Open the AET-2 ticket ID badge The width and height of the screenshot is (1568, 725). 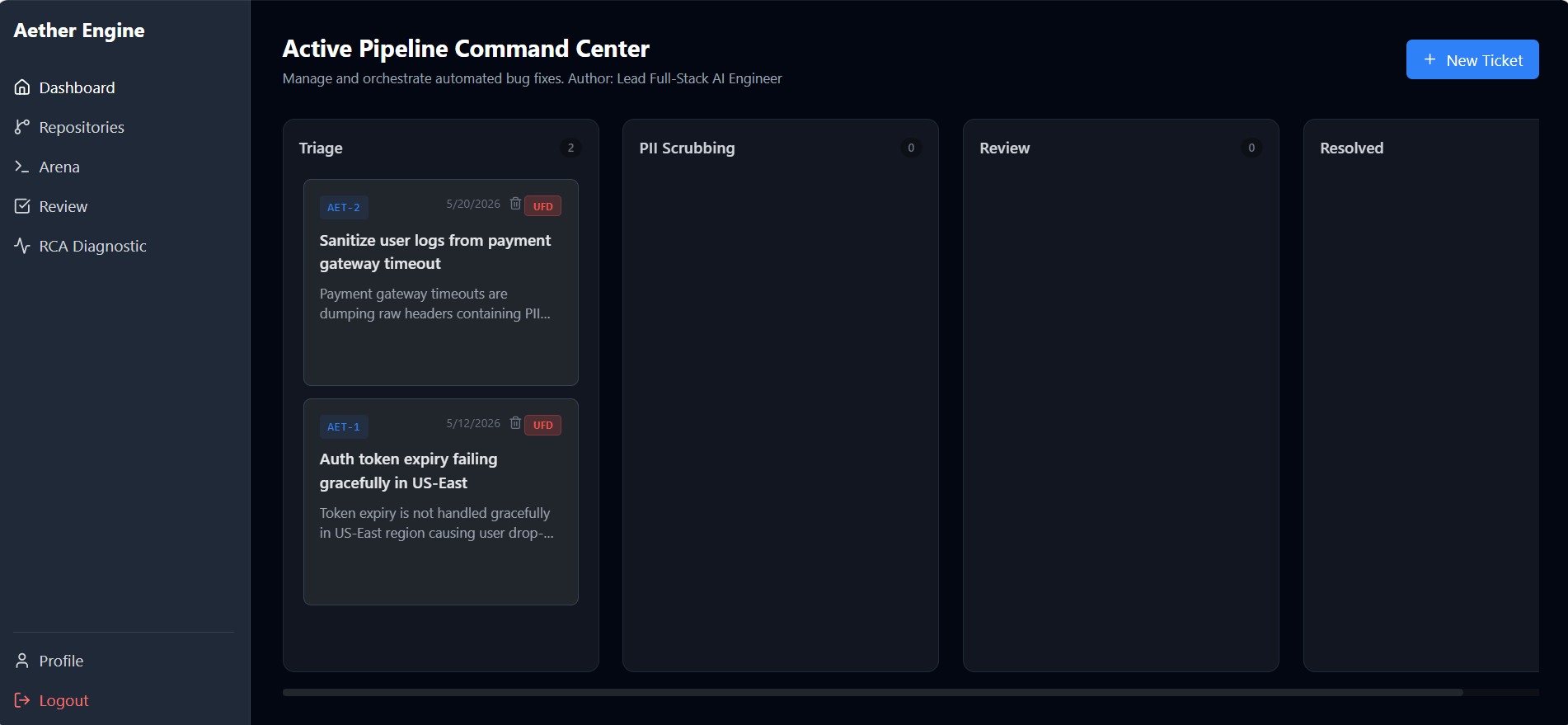344,207
